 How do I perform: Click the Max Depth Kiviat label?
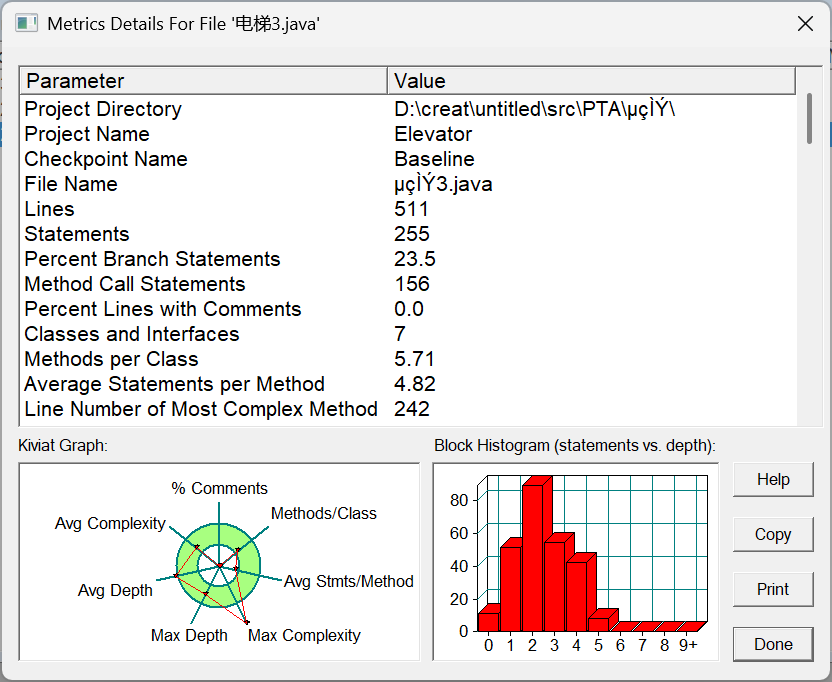tap(189, 635)
